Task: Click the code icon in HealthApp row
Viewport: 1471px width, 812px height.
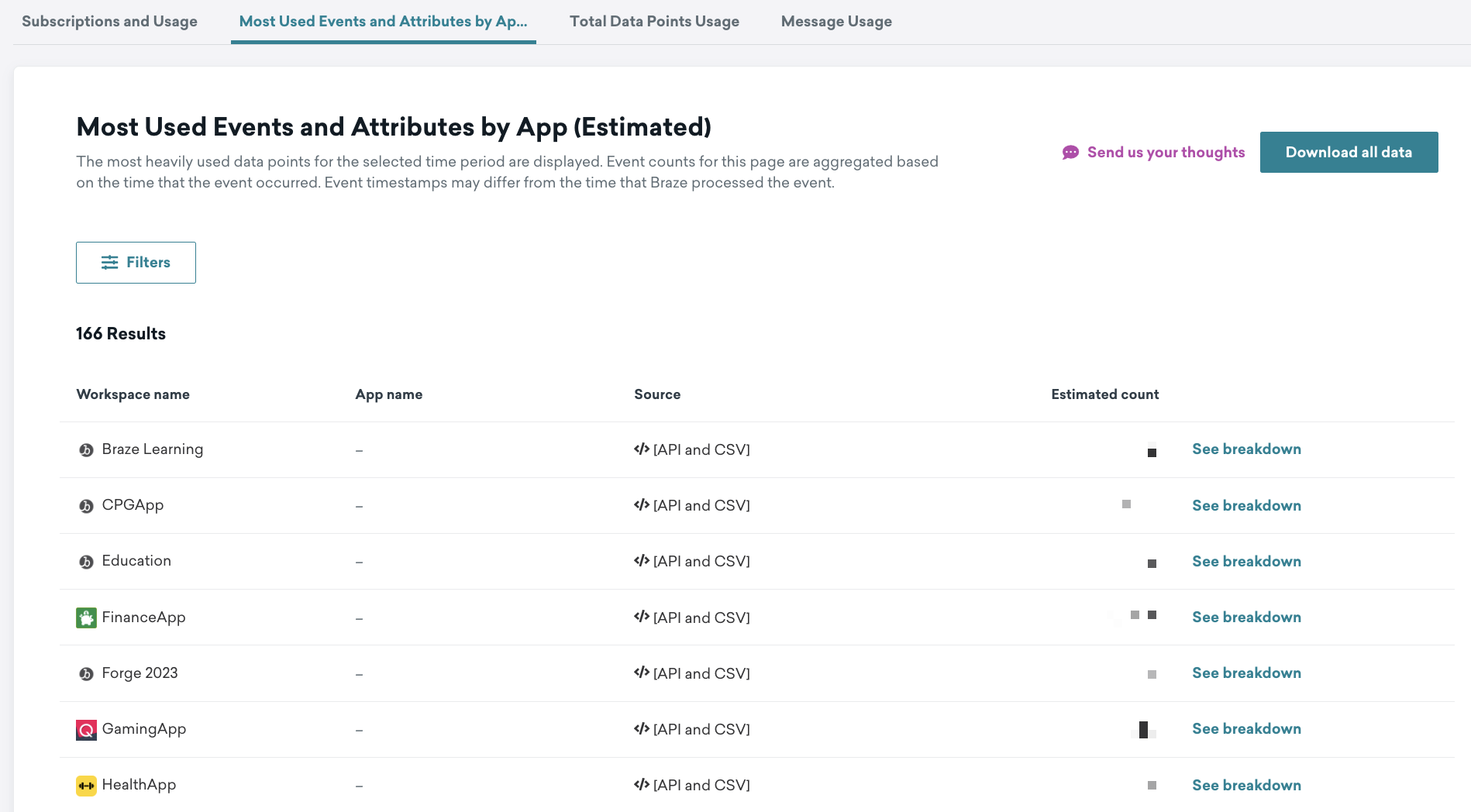Action: click(642, 785)
